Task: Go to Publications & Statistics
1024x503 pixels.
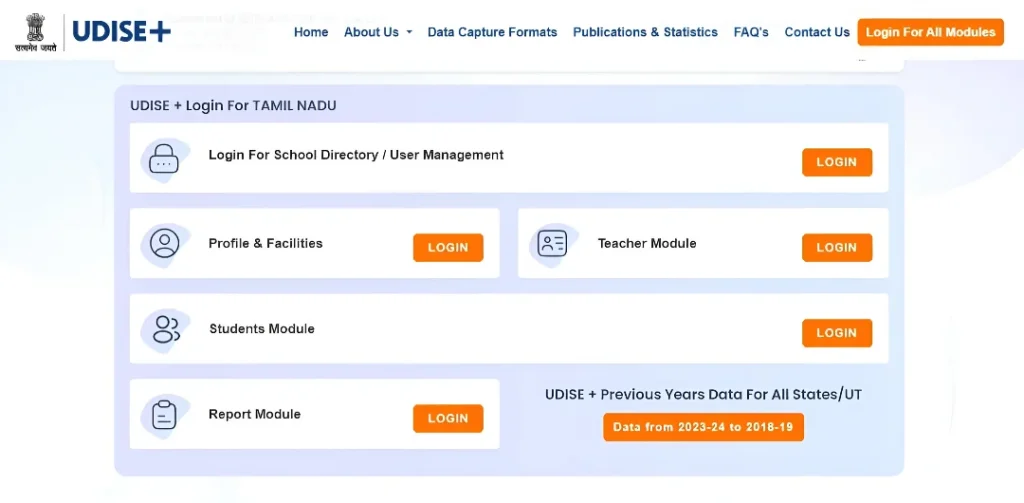Action: [x=645, y=32]
